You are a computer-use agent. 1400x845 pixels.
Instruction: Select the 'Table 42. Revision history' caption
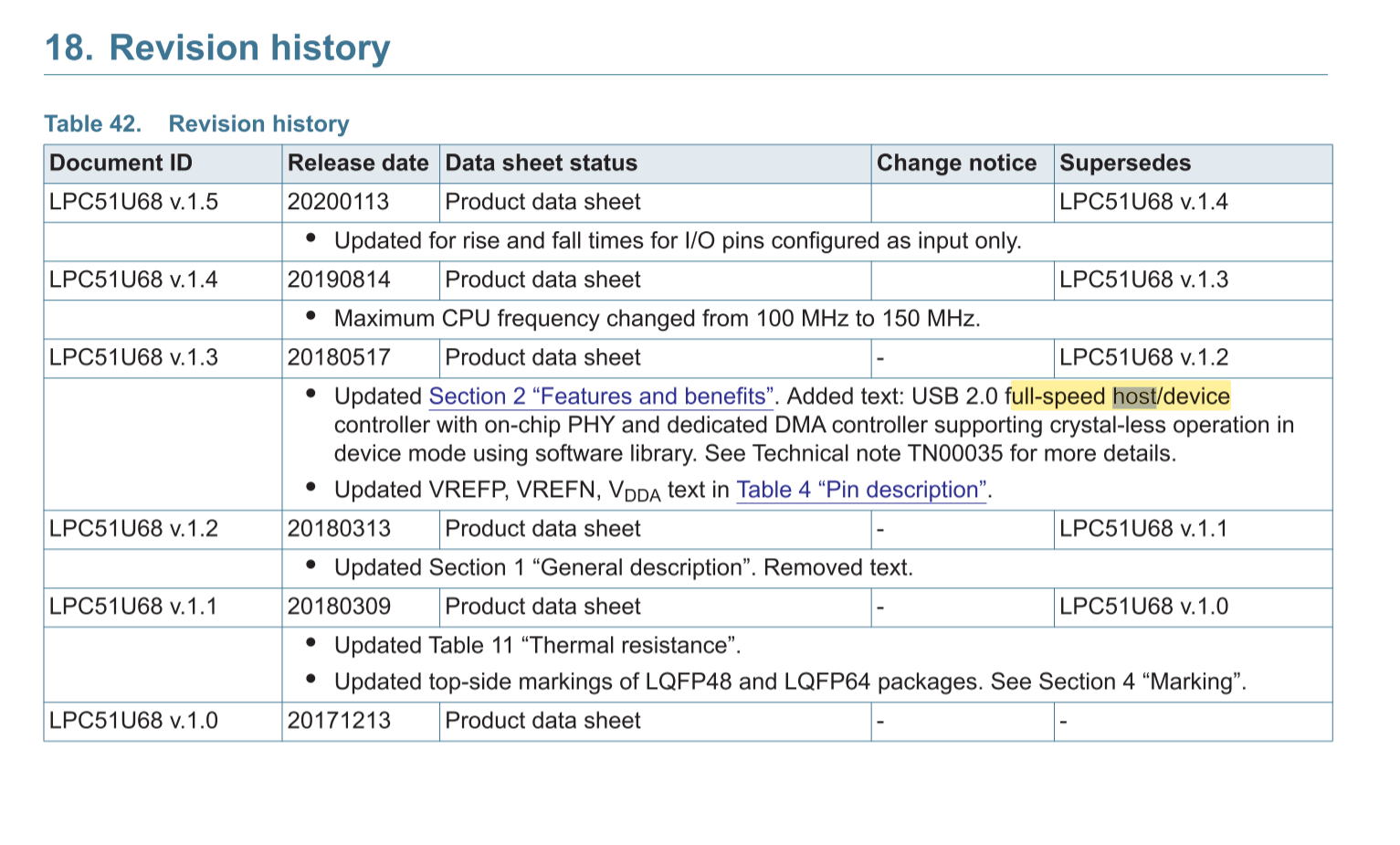(195, 124)
